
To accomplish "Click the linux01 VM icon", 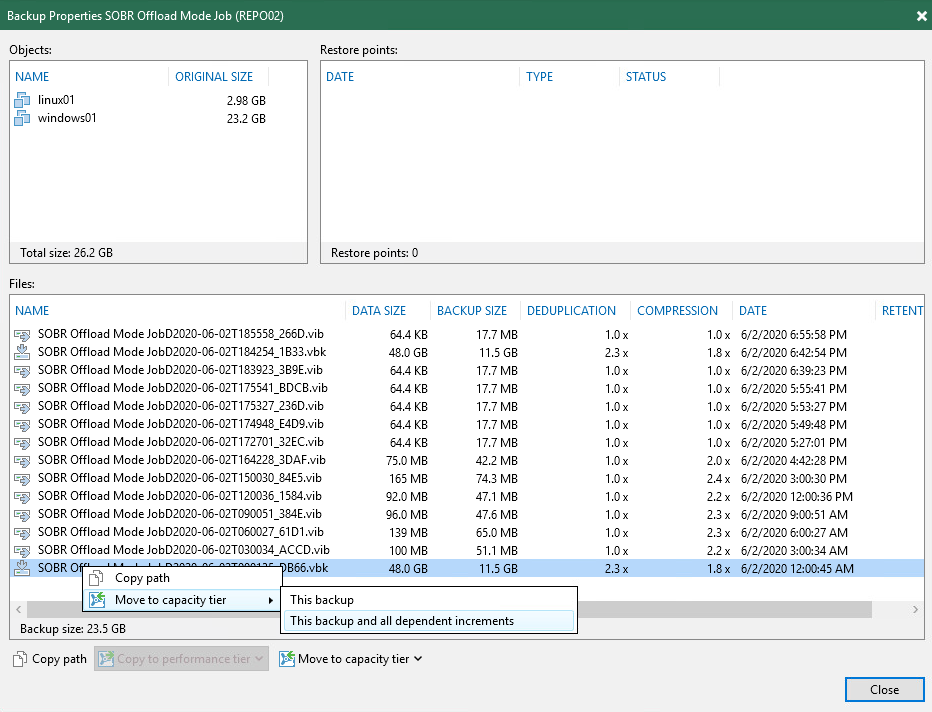I will tap(24, 100).
